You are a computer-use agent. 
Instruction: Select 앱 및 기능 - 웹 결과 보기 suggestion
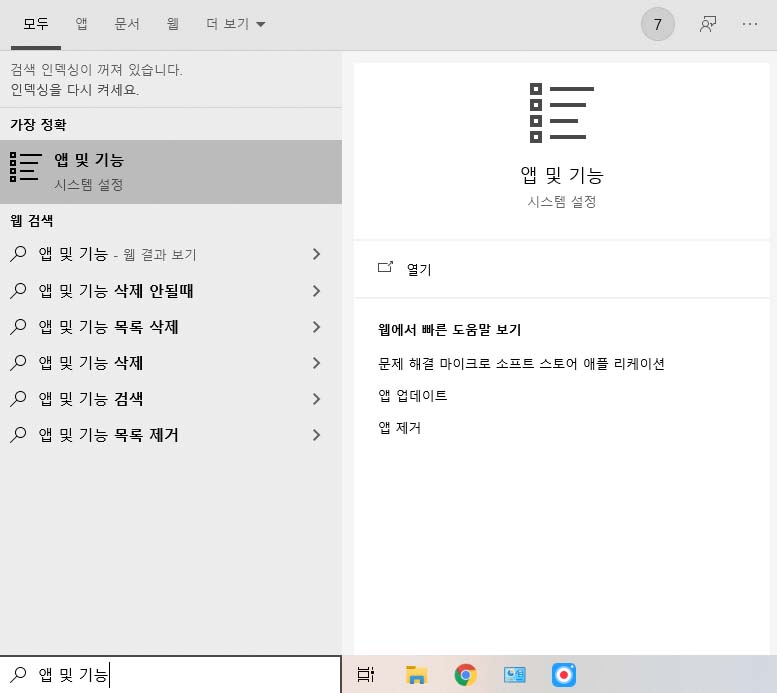(x=171, y=254)
